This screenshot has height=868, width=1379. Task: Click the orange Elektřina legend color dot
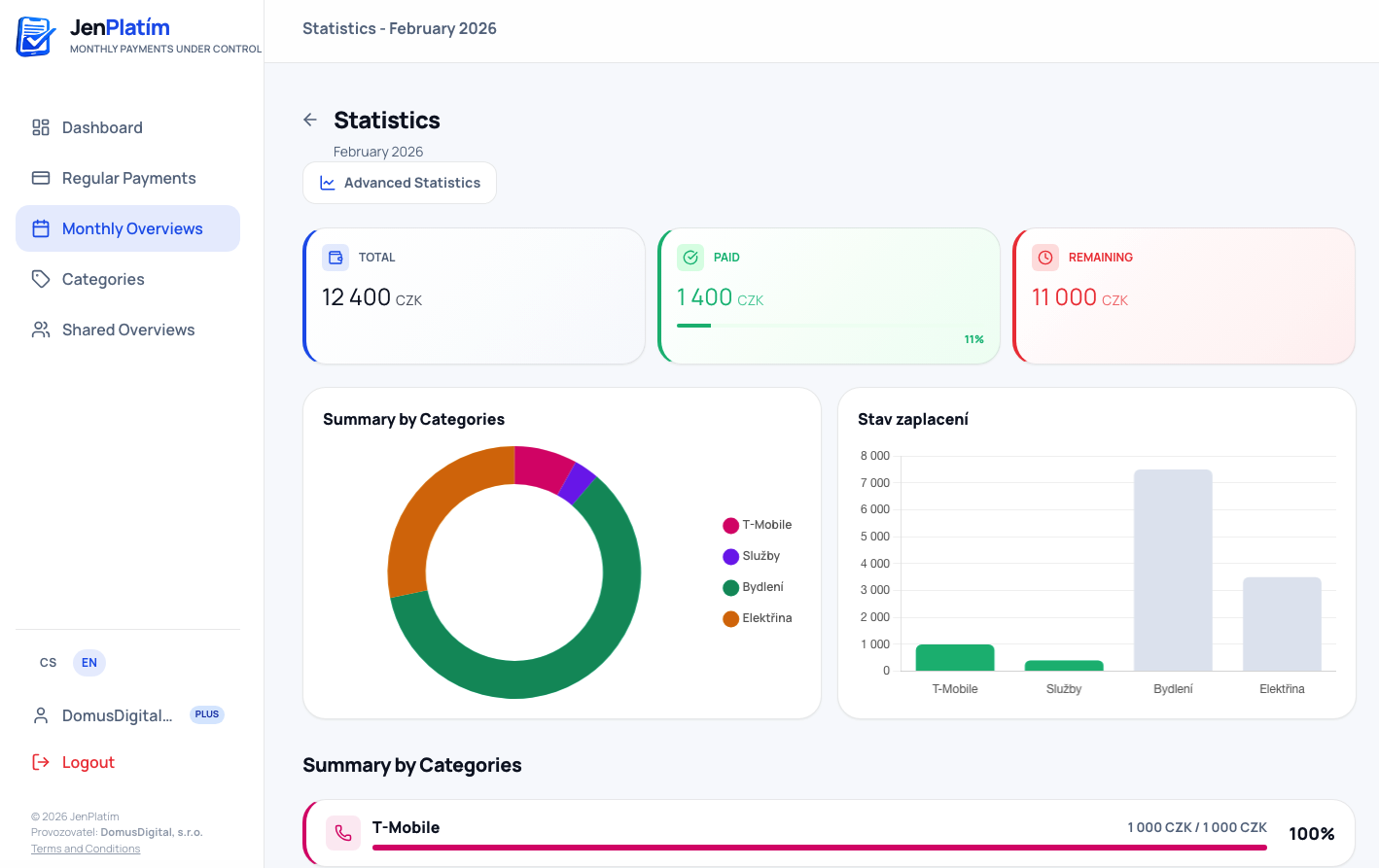(730, 619)
